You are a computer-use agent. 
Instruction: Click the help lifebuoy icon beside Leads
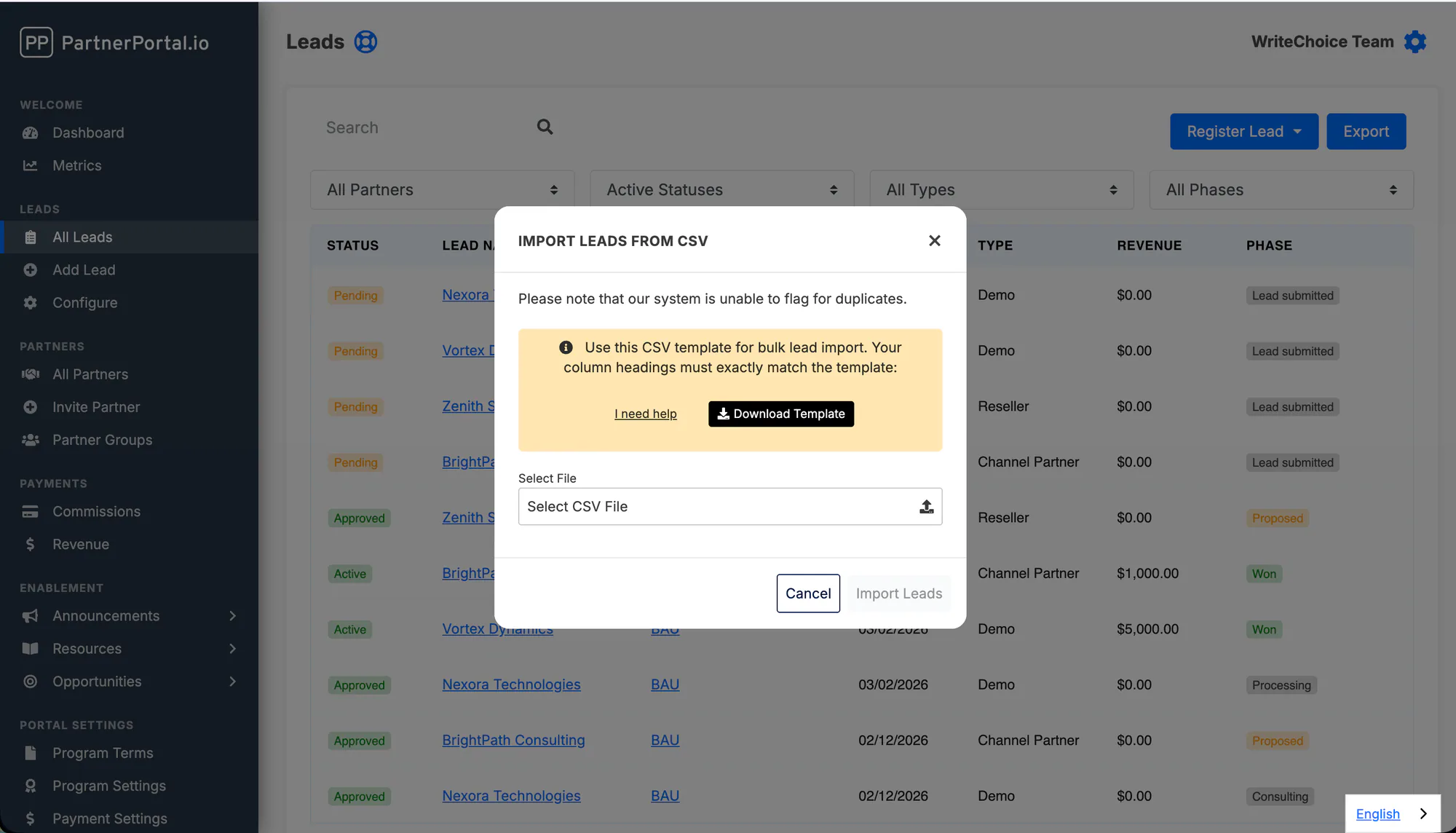[x=365, y=42]
